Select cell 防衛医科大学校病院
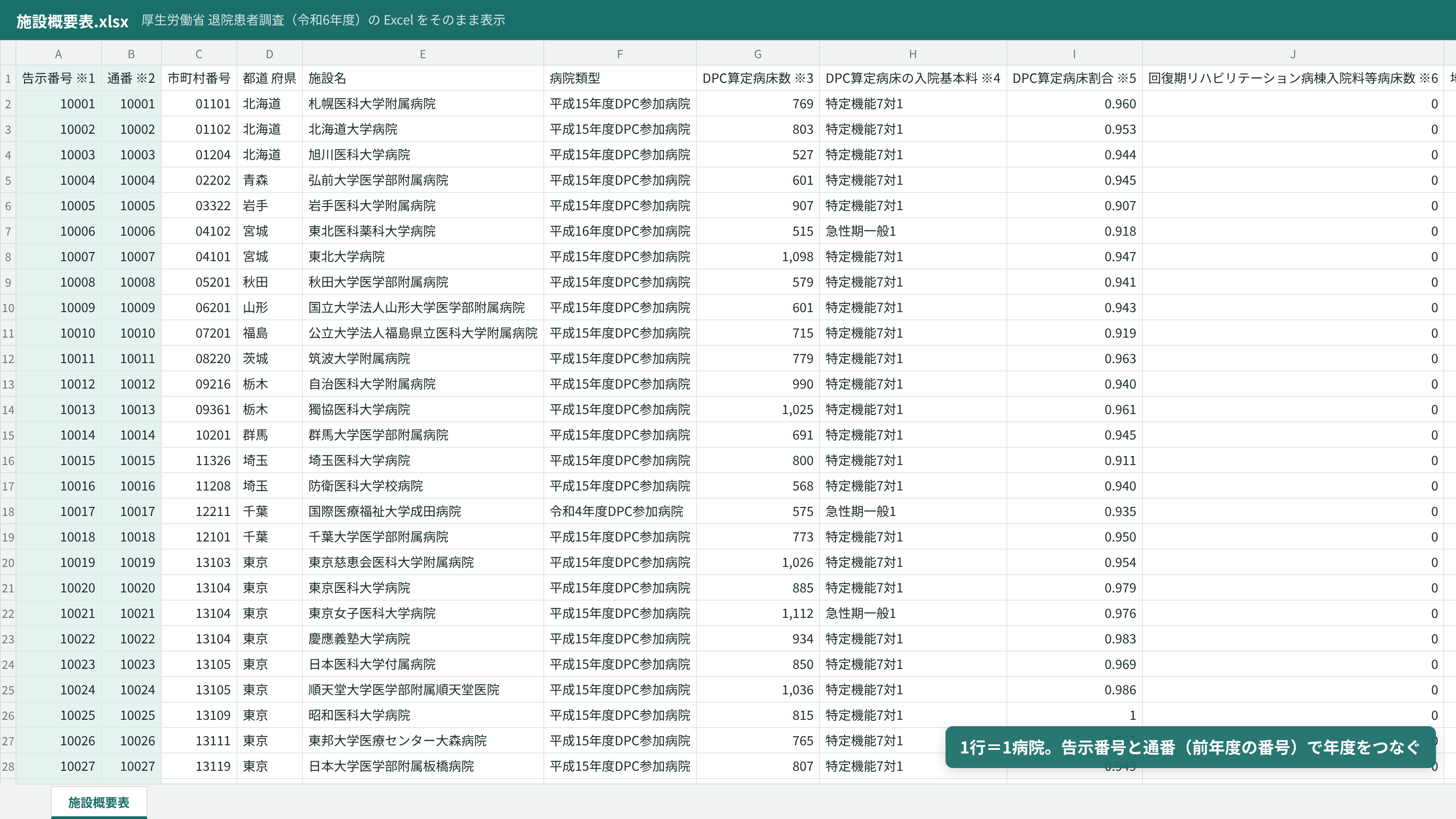Viewport: 1456px width, 819px height. tap(423, 486)
